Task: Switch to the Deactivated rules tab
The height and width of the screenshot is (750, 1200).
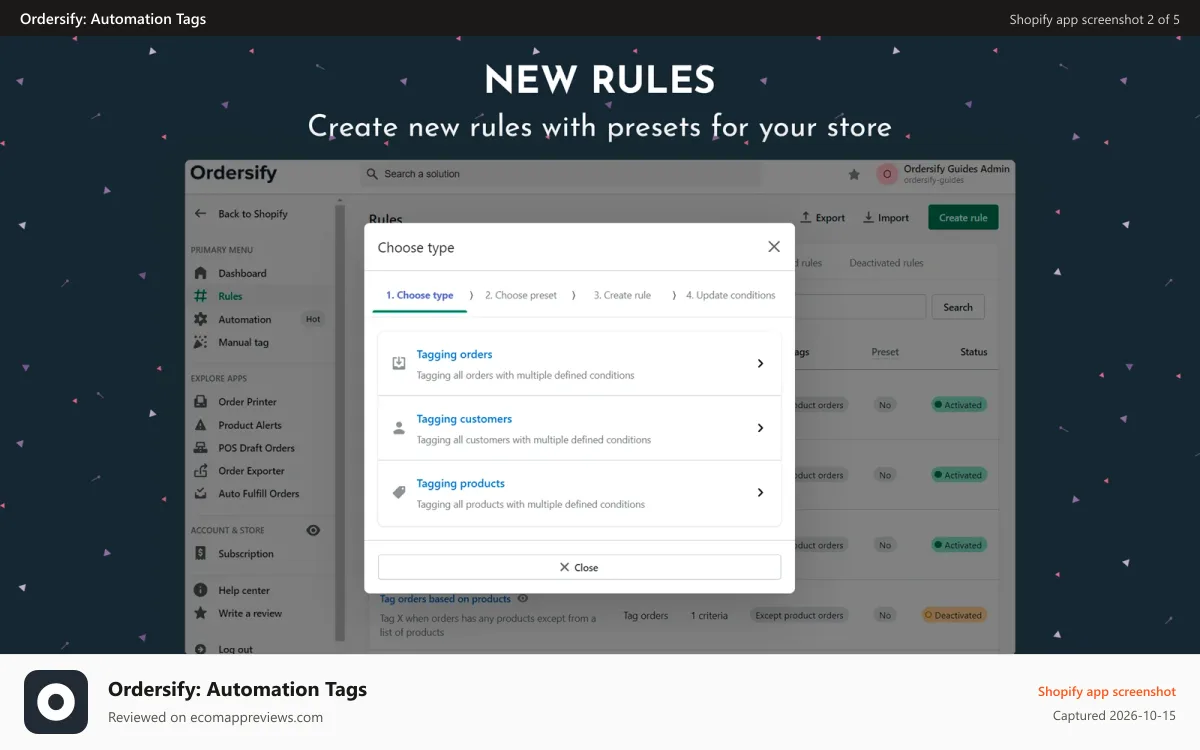Action: pos(886,263)
